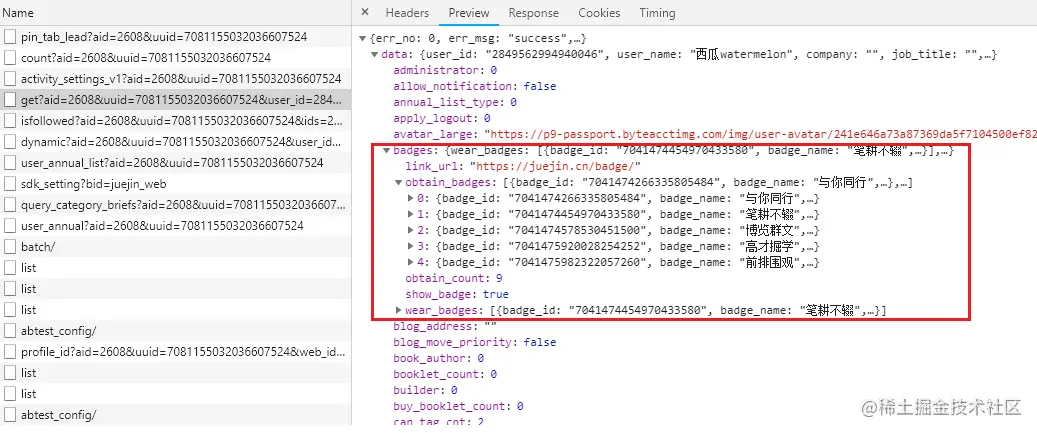The width and height of the screenshot is (1037, 433).
Task: Click the blog_address property line
Action: pos(445,326)
